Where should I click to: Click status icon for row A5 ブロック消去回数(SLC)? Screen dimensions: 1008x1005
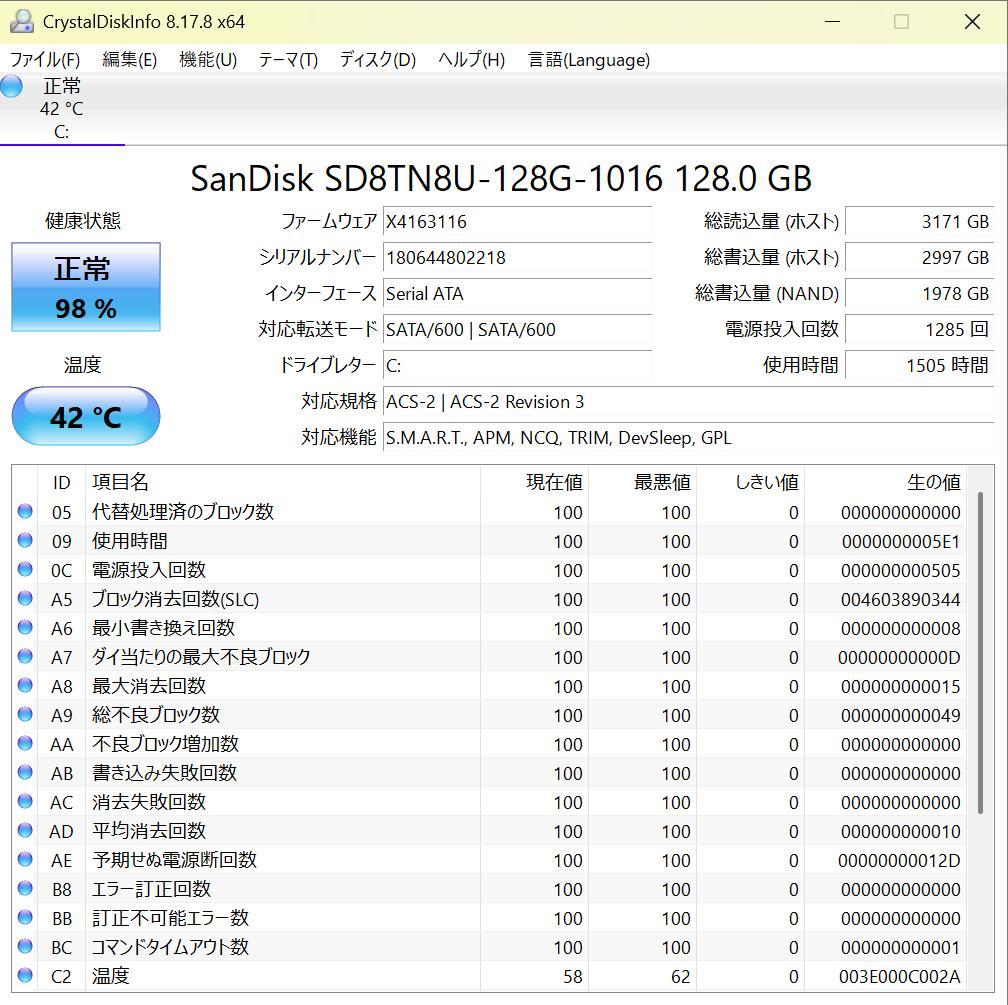pos(25,598)
